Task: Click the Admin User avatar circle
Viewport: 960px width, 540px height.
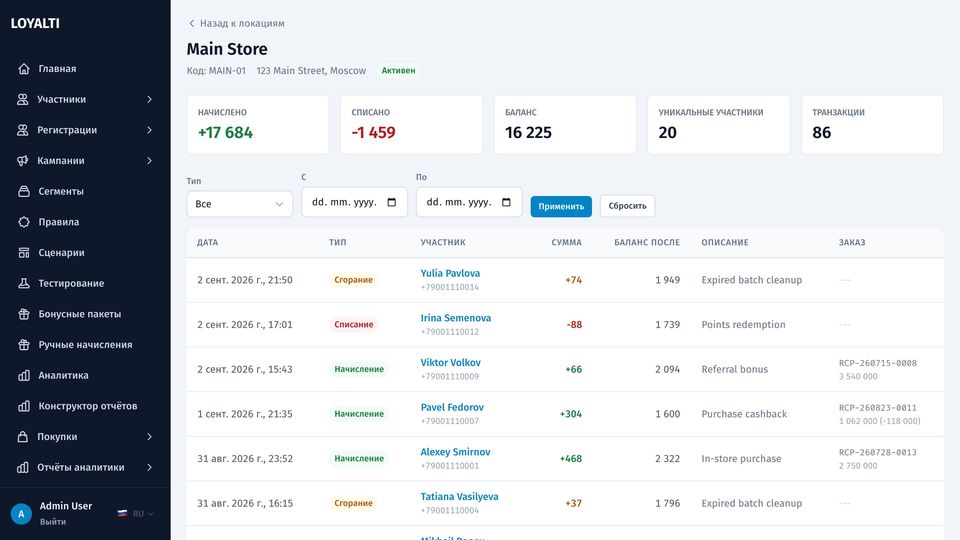Action: coord(21,514)
